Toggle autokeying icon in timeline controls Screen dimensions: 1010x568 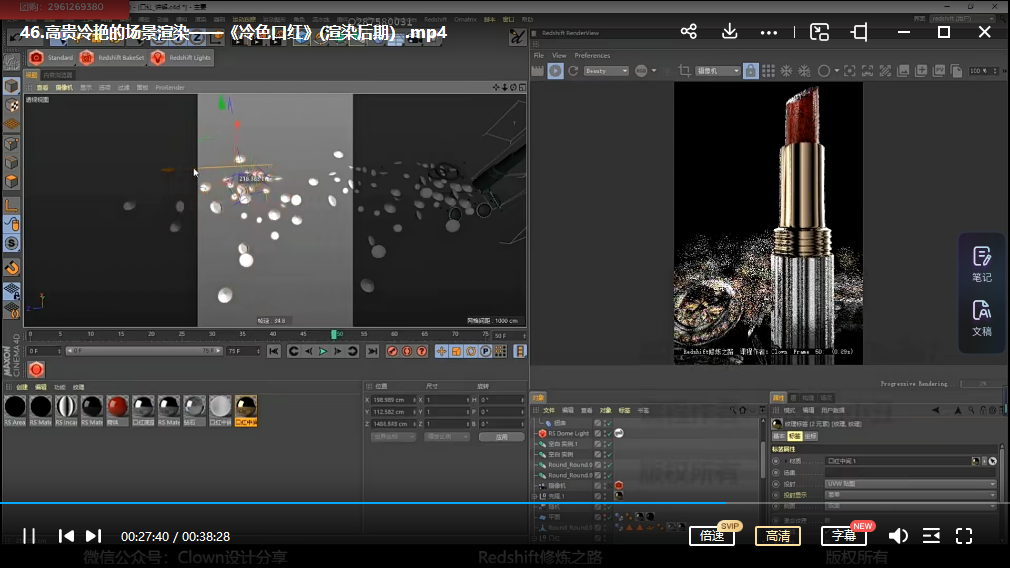[407, 351]
